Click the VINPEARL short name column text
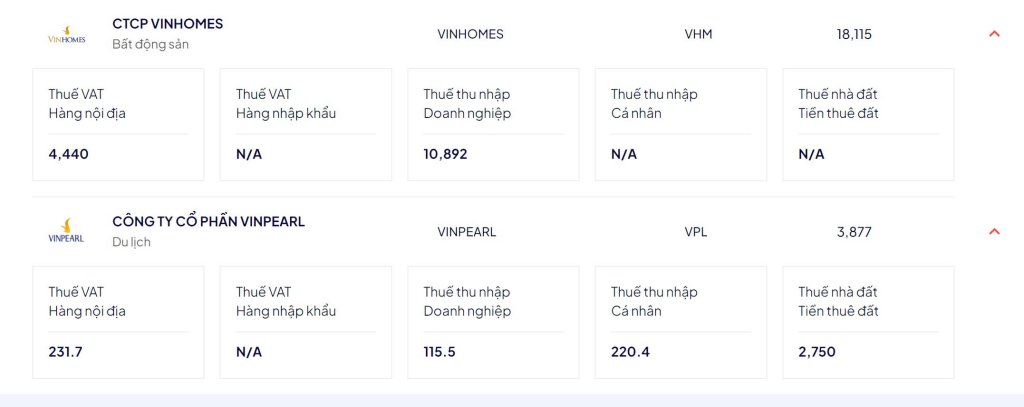This screenshot has width=1024, height=407. click(x=466, y=232)
